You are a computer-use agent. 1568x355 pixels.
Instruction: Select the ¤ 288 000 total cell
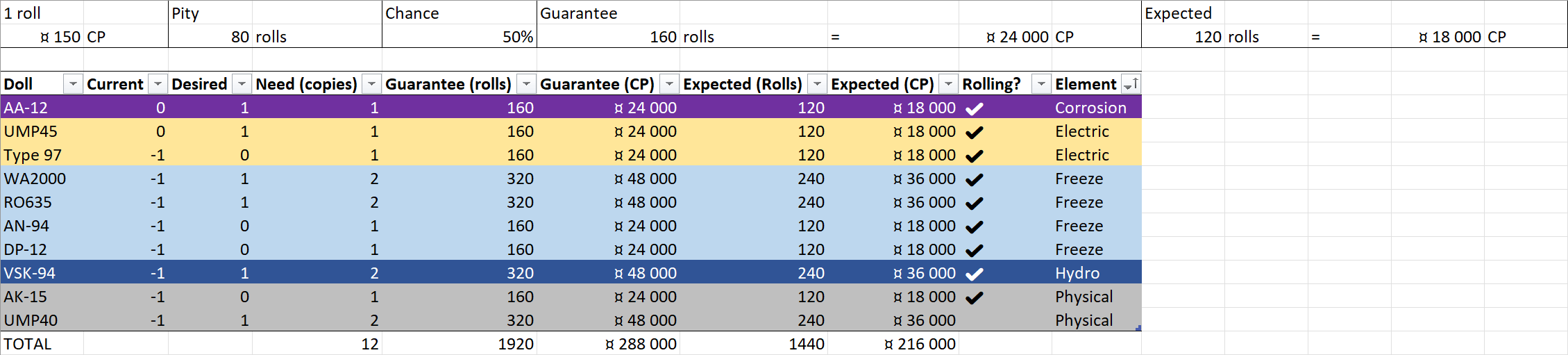point(609,344)
